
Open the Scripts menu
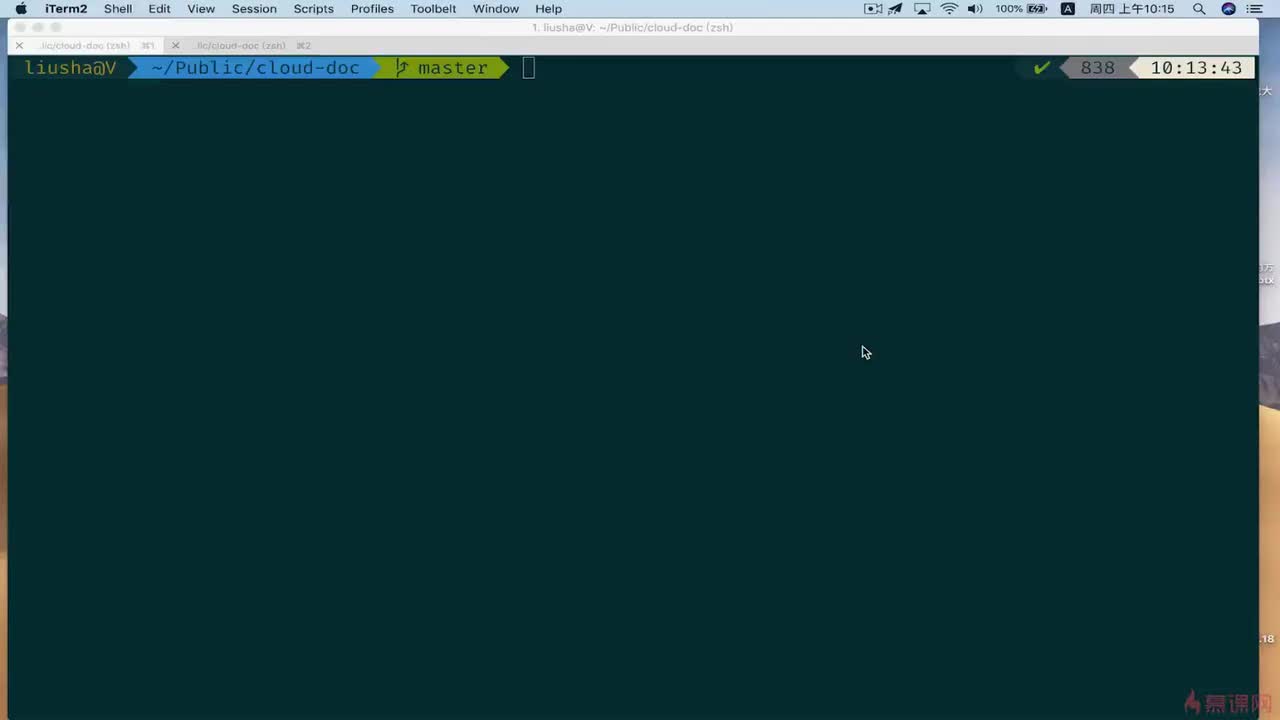coord(313,9)
